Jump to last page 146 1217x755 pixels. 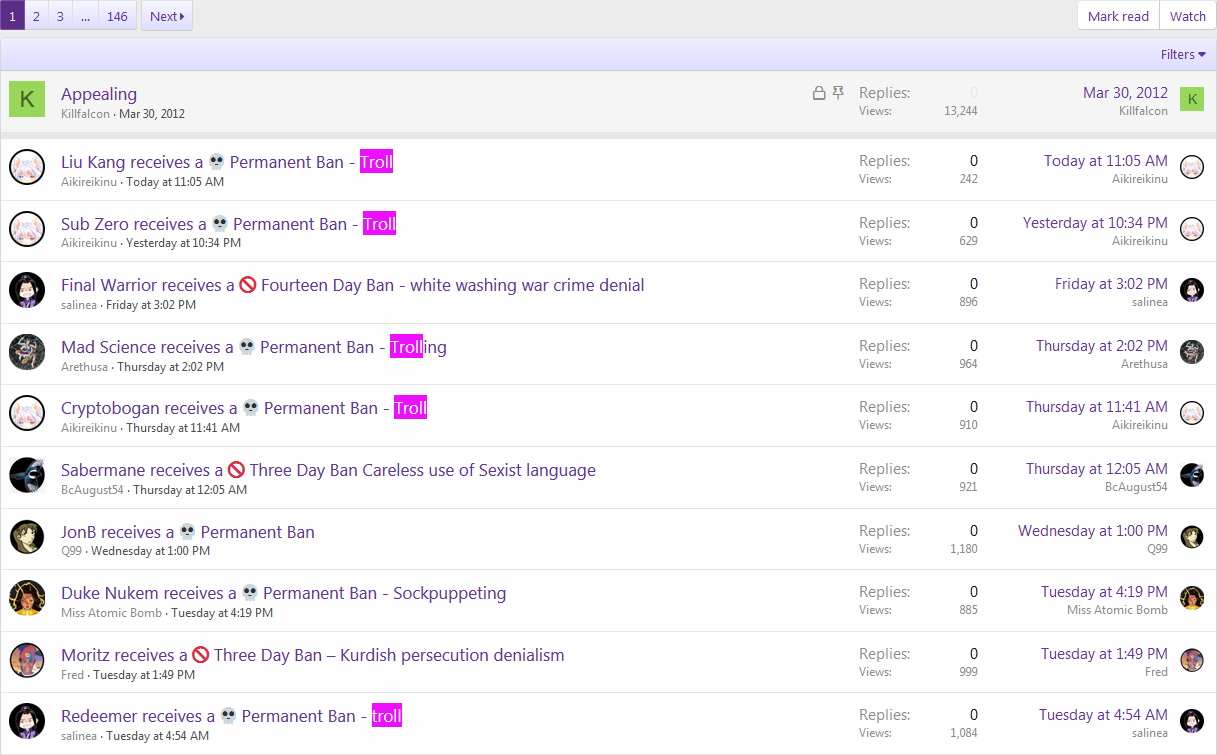(117, 16)
